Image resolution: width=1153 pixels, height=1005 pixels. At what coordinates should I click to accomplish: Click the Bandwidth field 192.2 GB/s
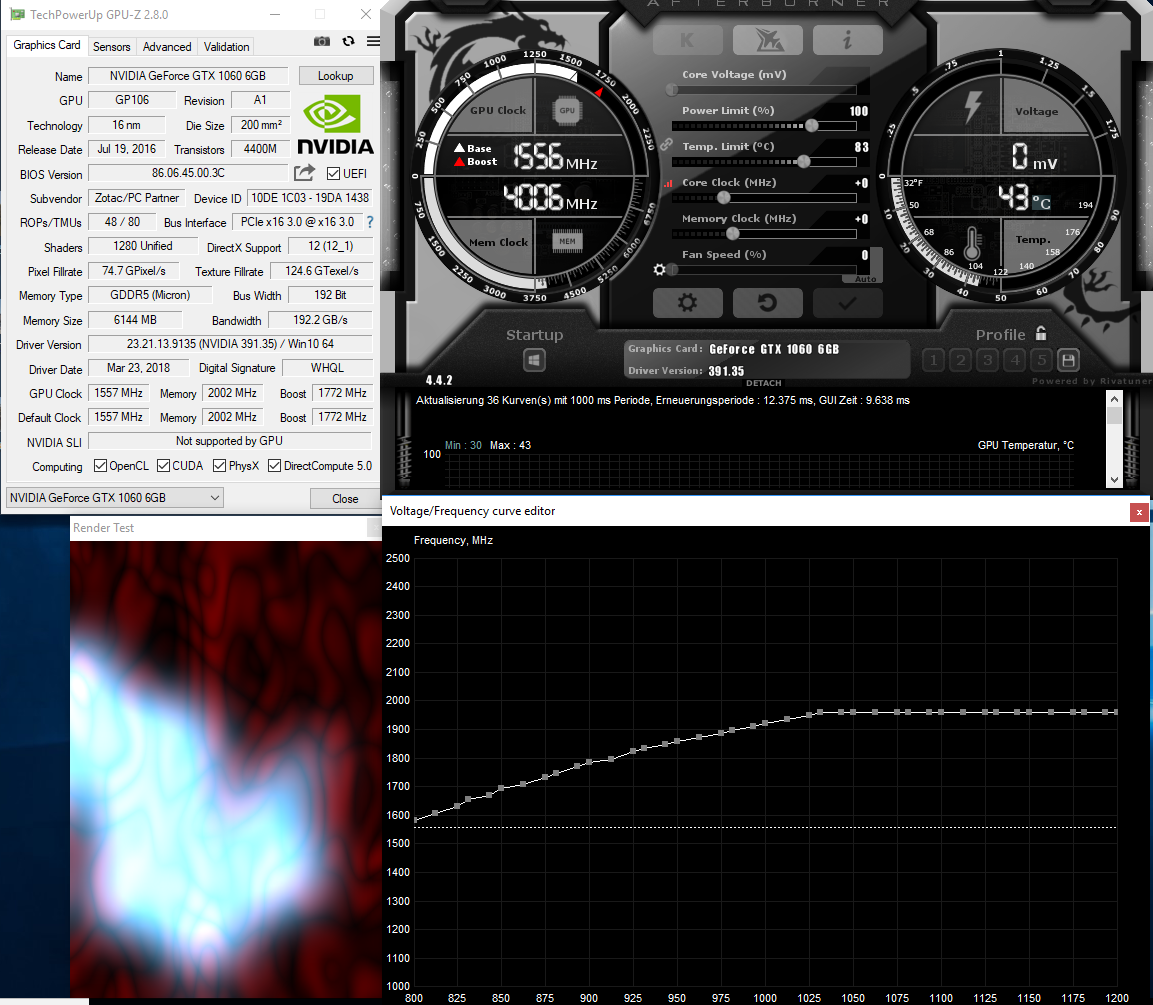pyautogui.click(x=321, y=320)
